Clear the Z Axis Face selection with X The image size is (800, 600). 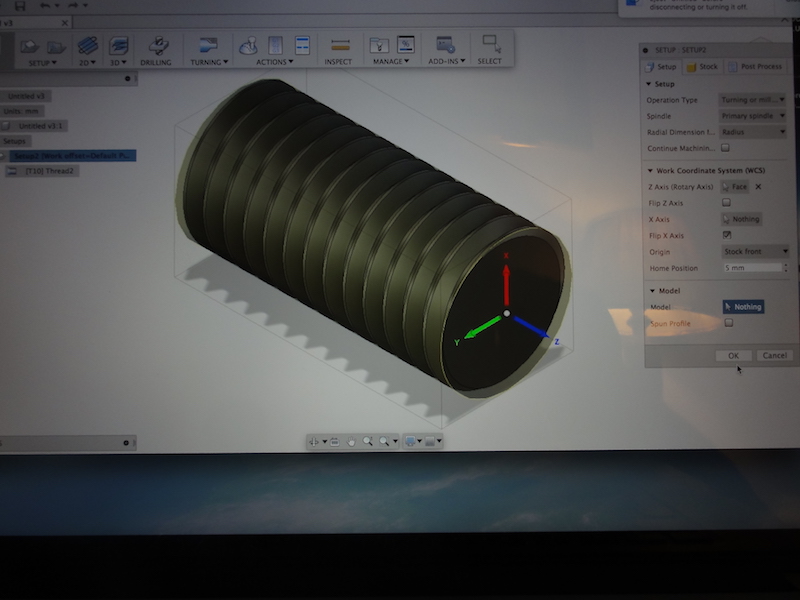pos(758,187)
